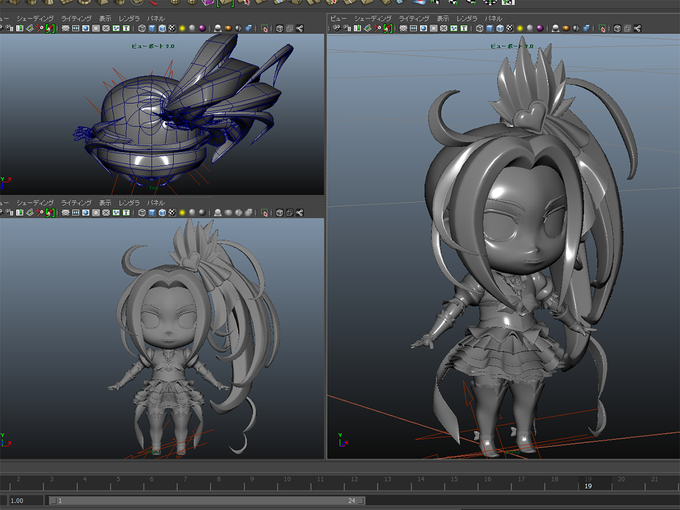Click purple sphere icon in top-left viewport toolbar
This screenshot has width=680, height=510.
click(x=202, y=28)
